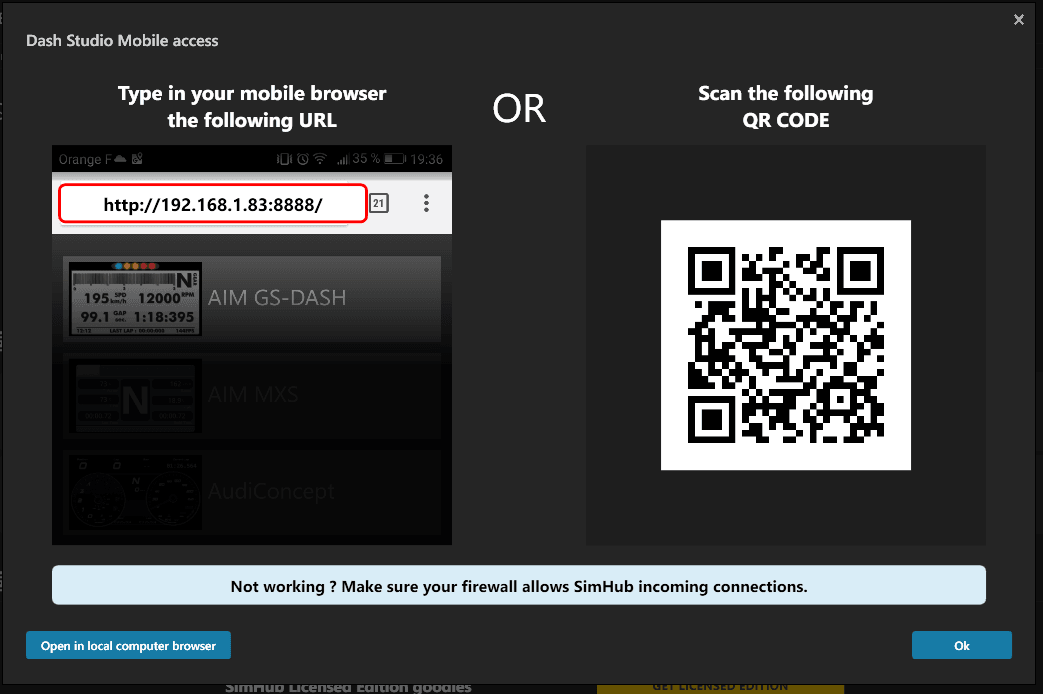
Task: Click the AudiConcept label
Action: 271,491
